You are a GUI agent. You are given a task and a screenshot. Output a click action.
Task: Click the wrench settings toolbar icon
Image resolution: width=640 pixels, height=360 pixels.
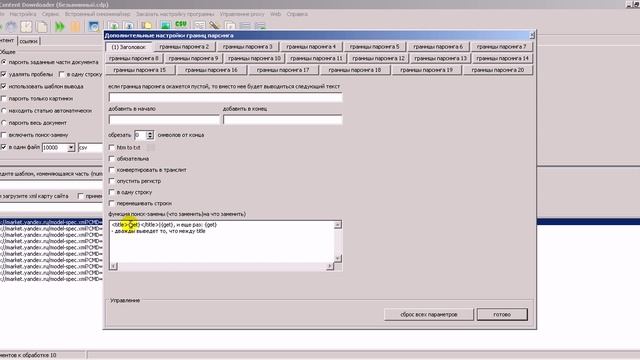(x=214, y=26)
